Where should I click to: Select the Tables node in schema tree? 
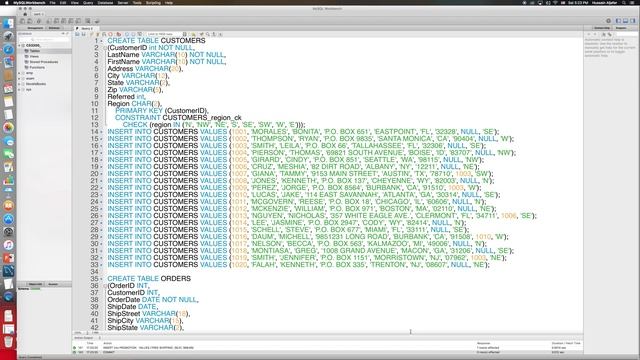point(35,51)
